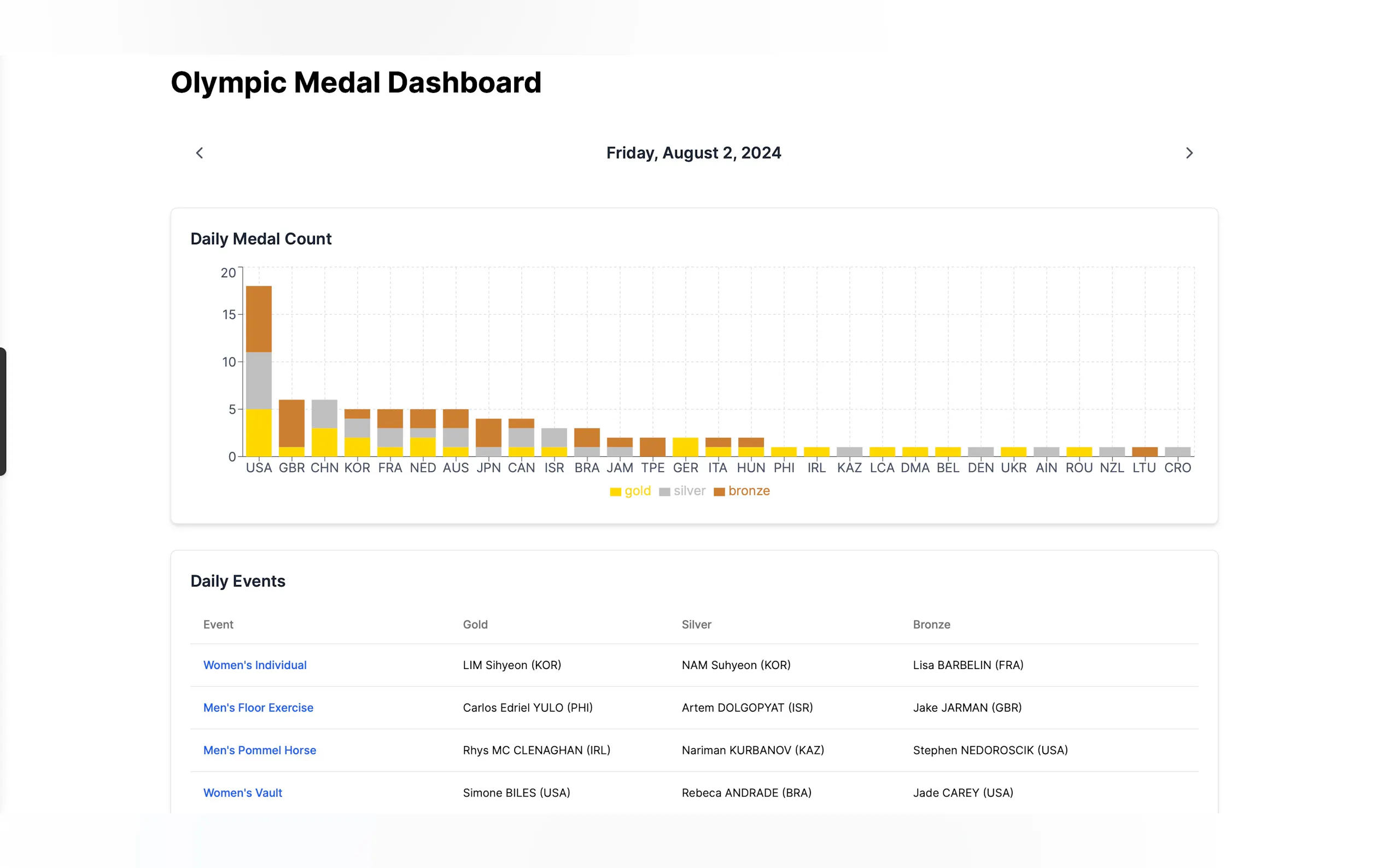Click the Friday, August 2, 2024 date heading
Viewport: 1389px width, 868px height.
click(693, 153)
